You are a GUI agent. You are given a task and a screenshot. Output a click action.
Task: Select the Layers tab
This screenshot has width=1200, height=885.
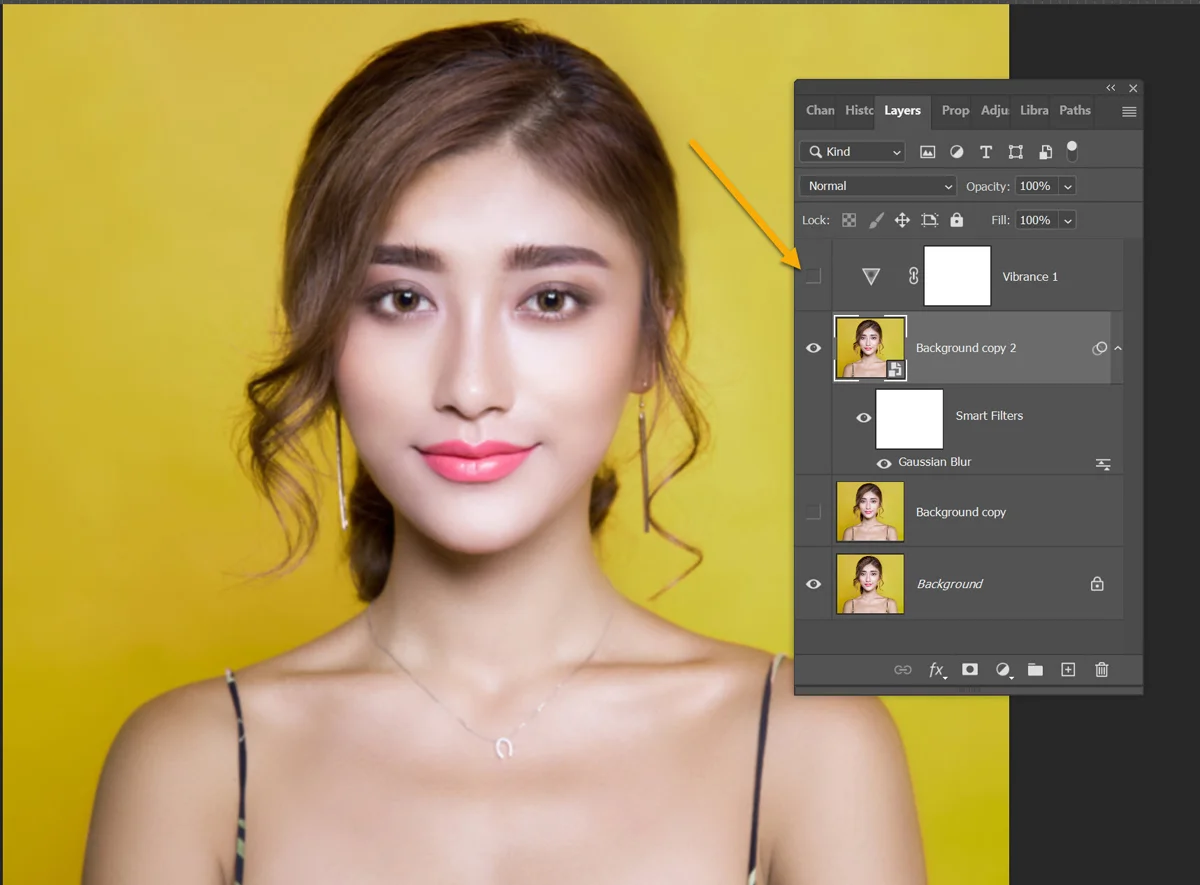tap(902, 111)
